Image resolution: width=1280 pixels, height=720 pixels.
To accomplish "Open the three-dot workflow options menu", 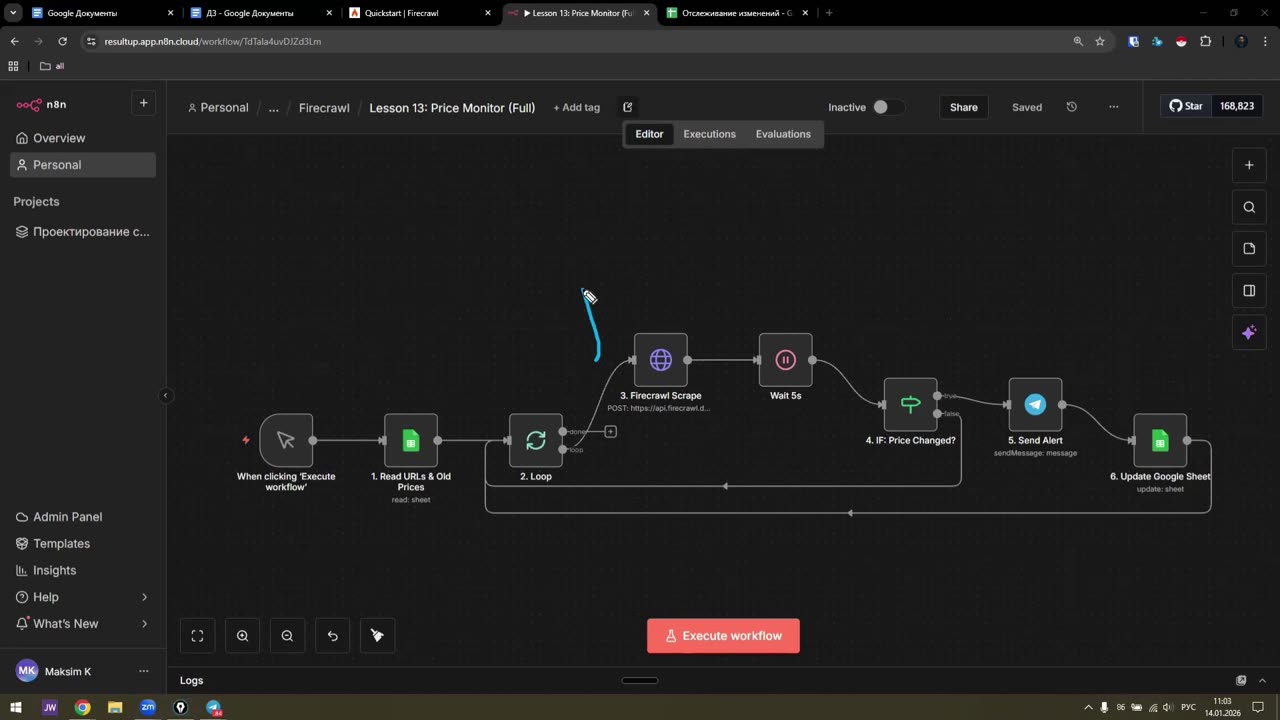I will pyautogui.click(x=1114, y=107).
